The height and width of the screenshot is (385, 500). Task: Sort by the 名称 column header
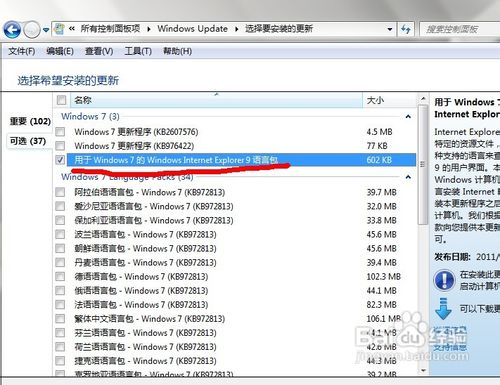pyautogui.click(x=215, y=100)
